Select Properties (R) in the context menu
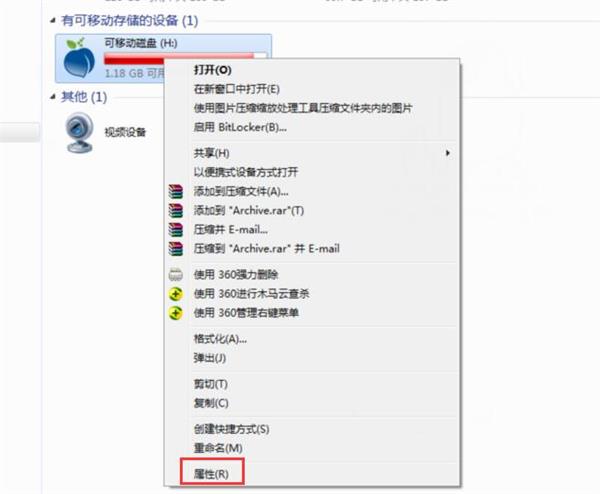600x494 pixels. pyautogui.click(x=211, y=474)
